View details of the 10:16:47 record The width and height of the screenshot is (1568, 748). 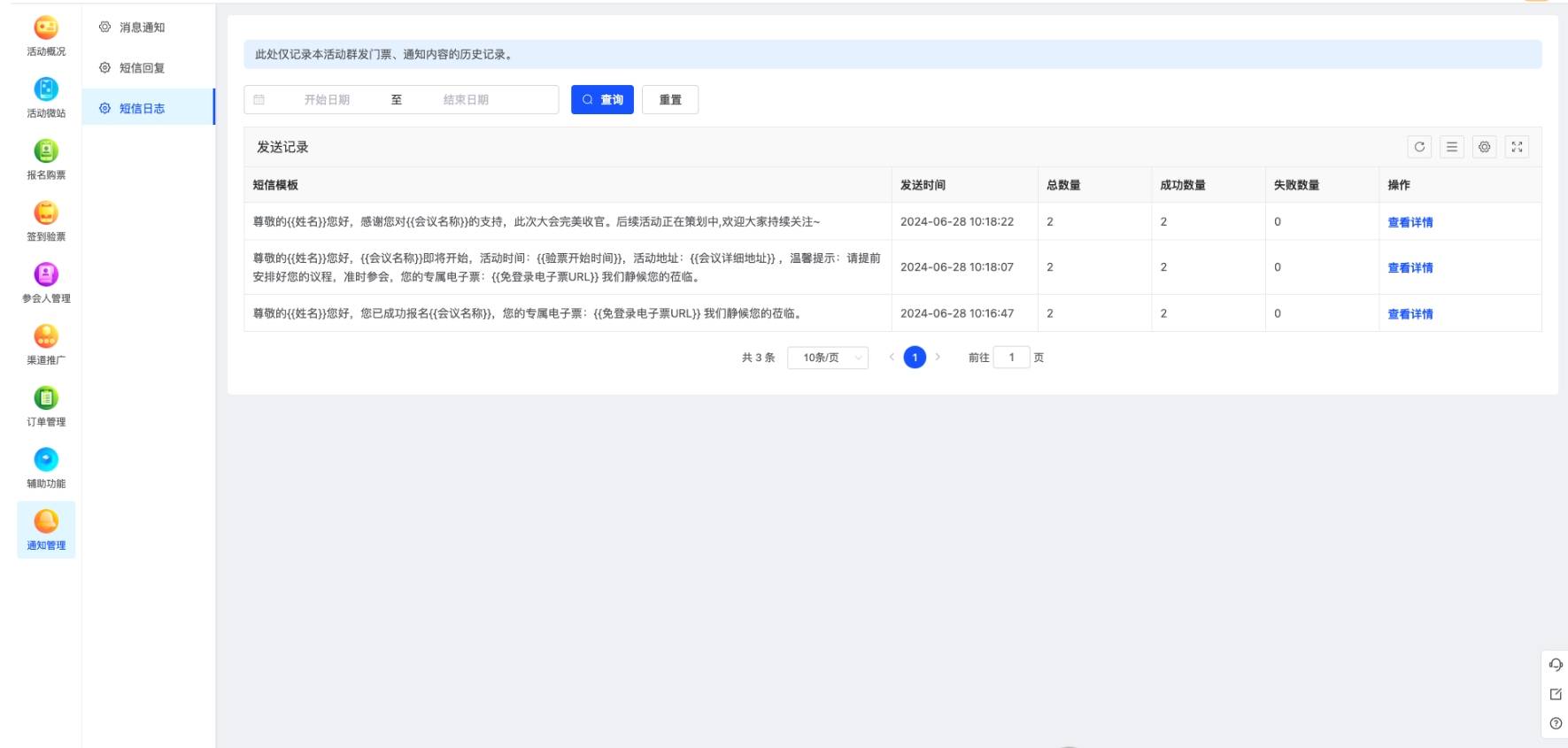tap(1410, 313)
